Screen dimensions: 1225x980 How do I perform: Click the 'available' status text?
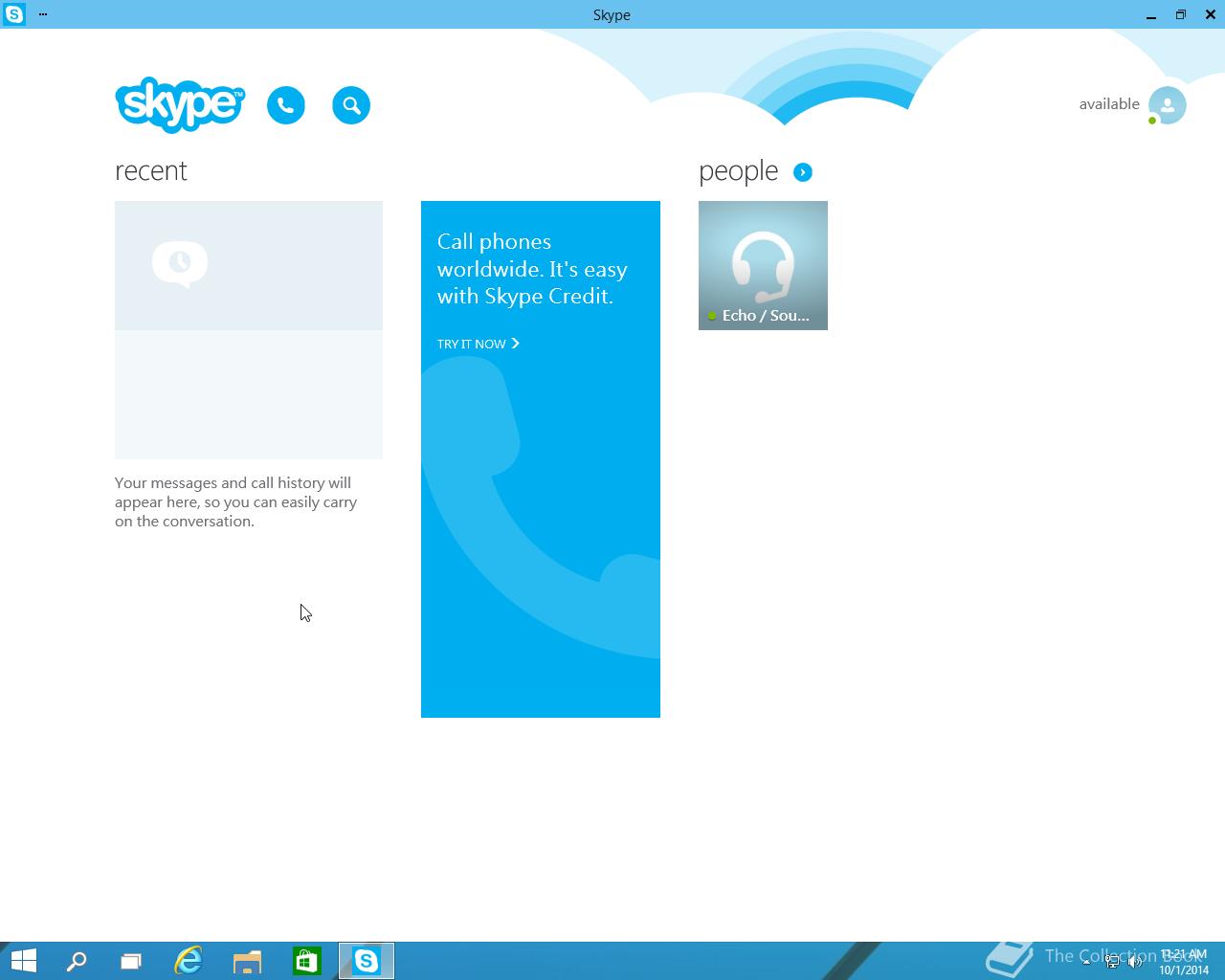pos(1109,104)
